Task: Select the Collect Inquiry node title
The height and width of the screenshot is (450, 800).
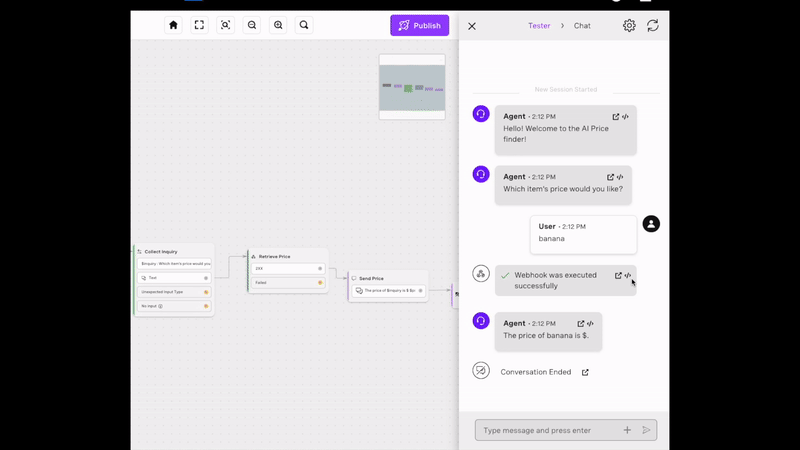Action: pos(161,252)
